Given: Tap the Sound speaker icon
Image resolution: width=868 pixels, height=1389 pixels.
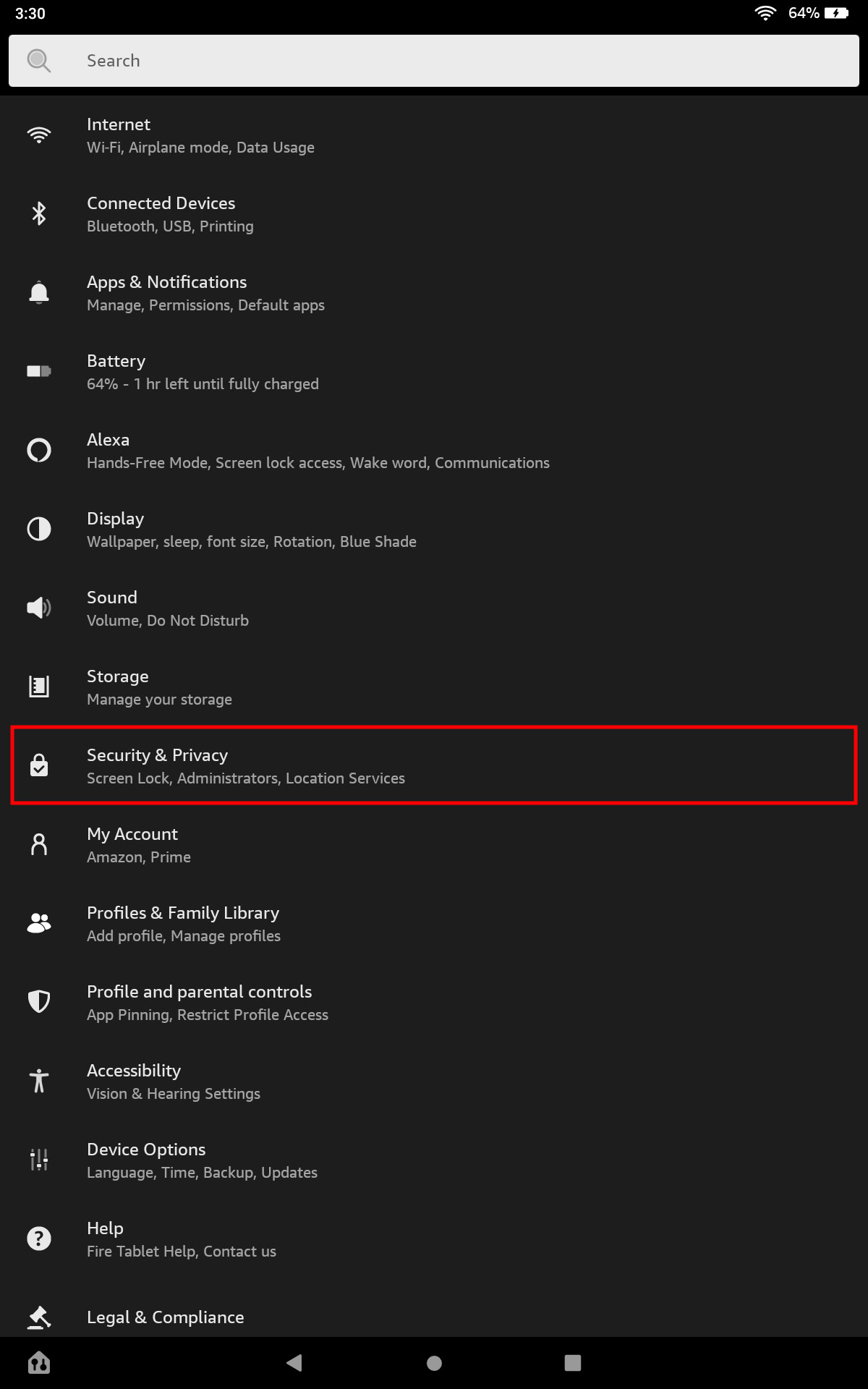Looking at the screenshot, I should click(x=39, y=608).
